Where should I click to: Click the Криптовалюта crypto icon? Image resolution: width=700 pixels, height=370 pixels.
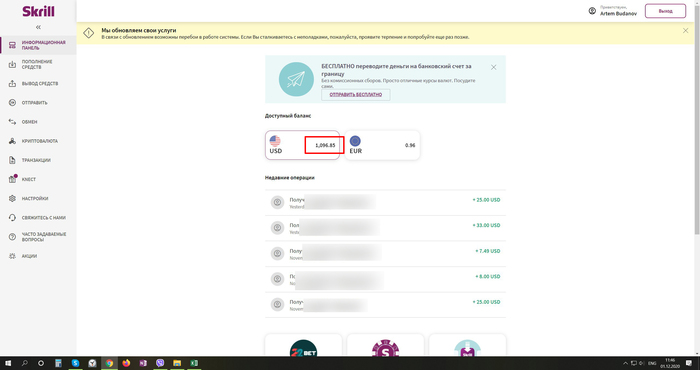pos(12,141)
